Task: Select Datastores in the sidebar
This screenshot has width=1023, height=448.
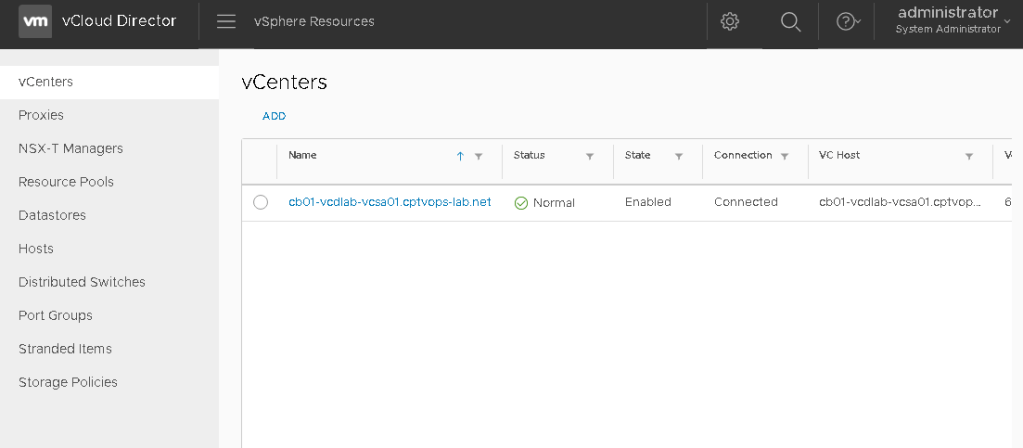Action: (52, 215)
